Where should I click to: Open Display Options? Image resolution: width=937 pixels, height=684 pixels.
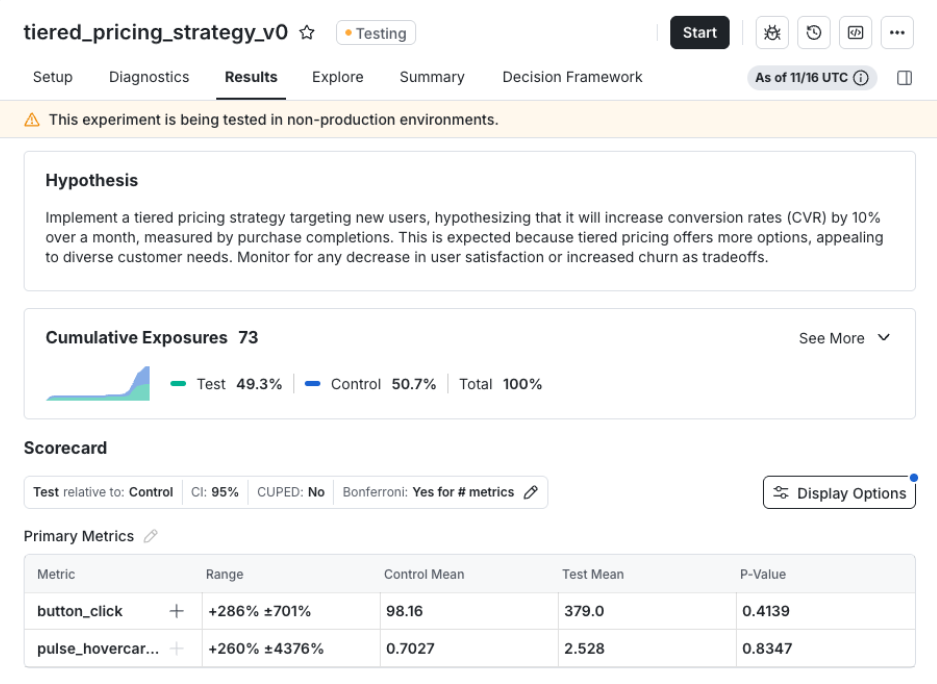[x=839, y=492]
